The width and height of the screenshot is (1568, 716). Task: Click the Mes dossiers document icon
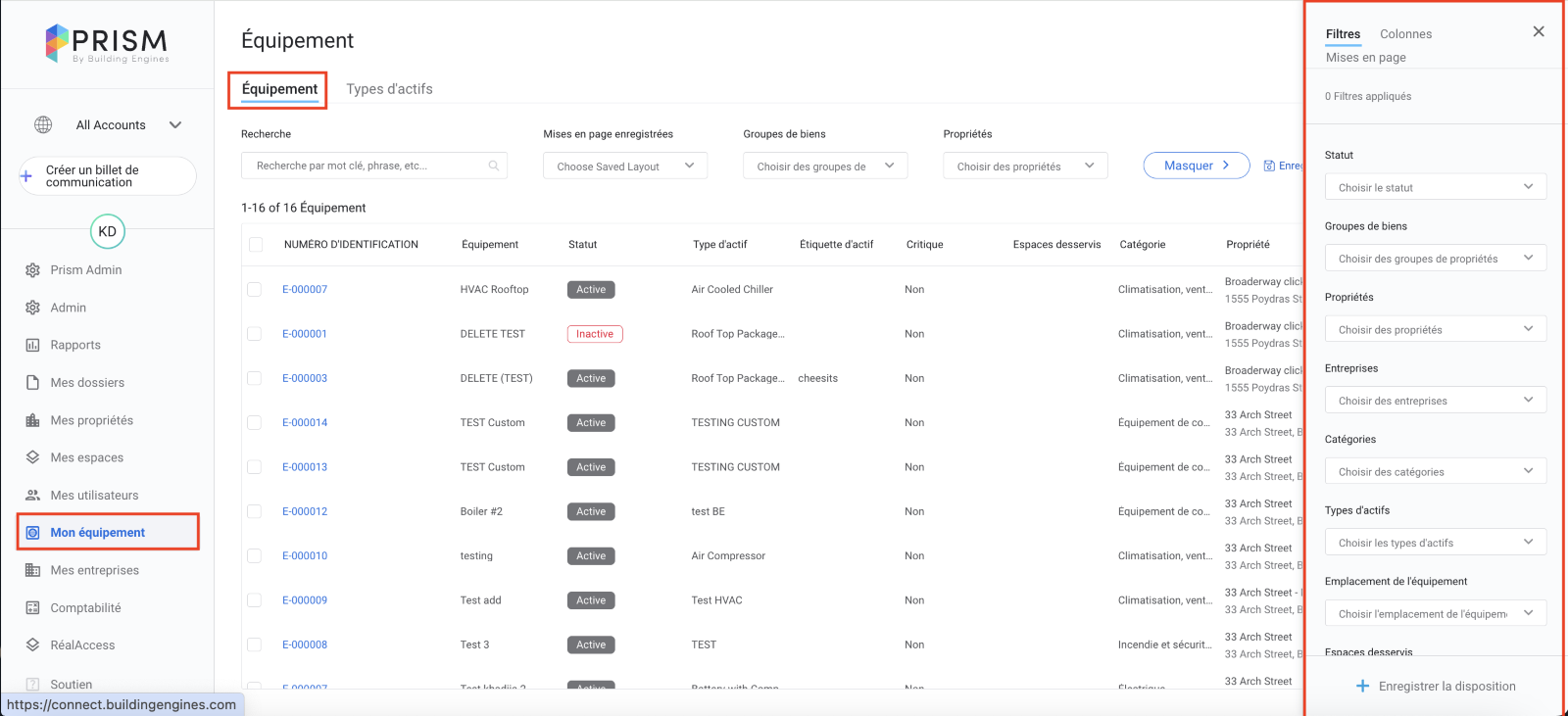32,383
